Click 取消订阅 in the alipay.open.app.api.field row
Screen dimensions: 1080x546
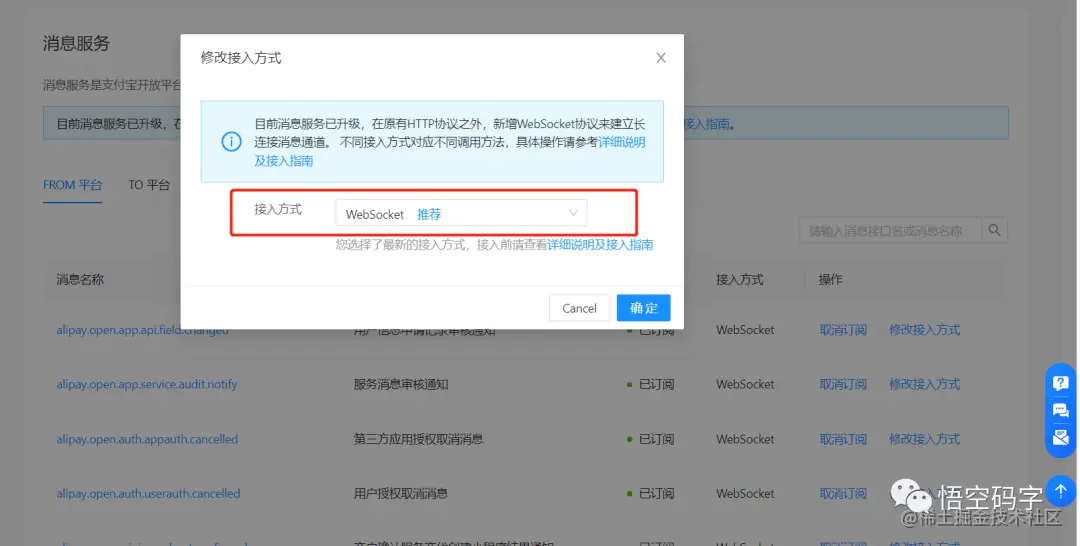click(x=843, y=330)
